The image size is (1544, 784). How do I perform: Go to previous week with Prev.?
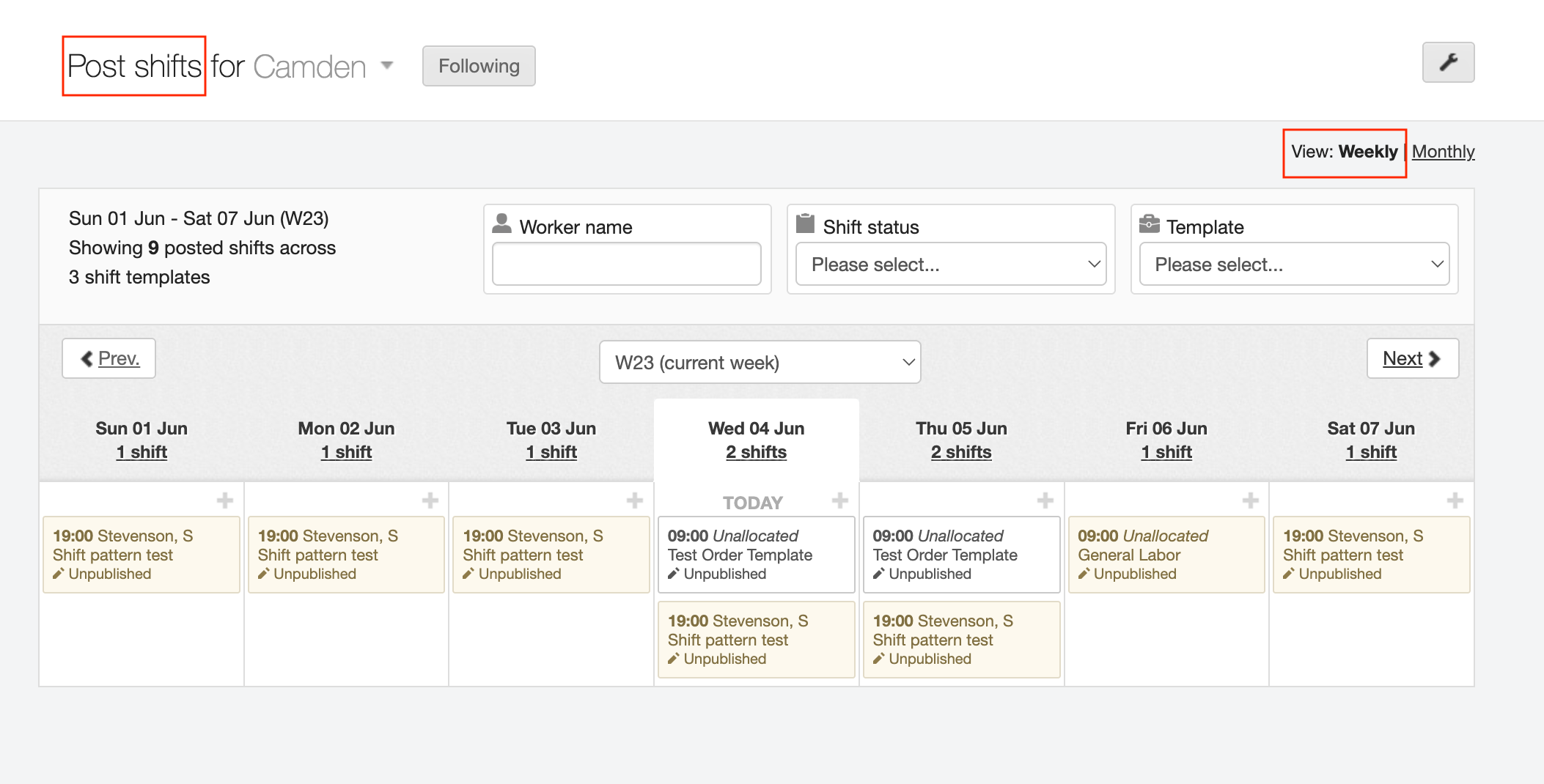pos(109,358)
